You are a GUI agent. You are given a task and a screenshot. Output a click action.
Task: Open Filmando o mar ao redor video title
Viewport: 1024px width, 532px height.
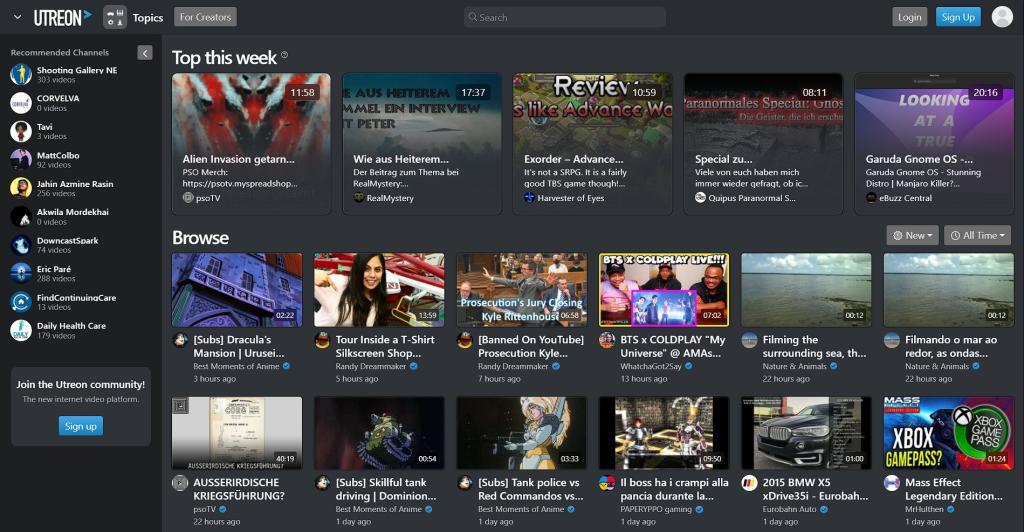(x=951, y=346)
